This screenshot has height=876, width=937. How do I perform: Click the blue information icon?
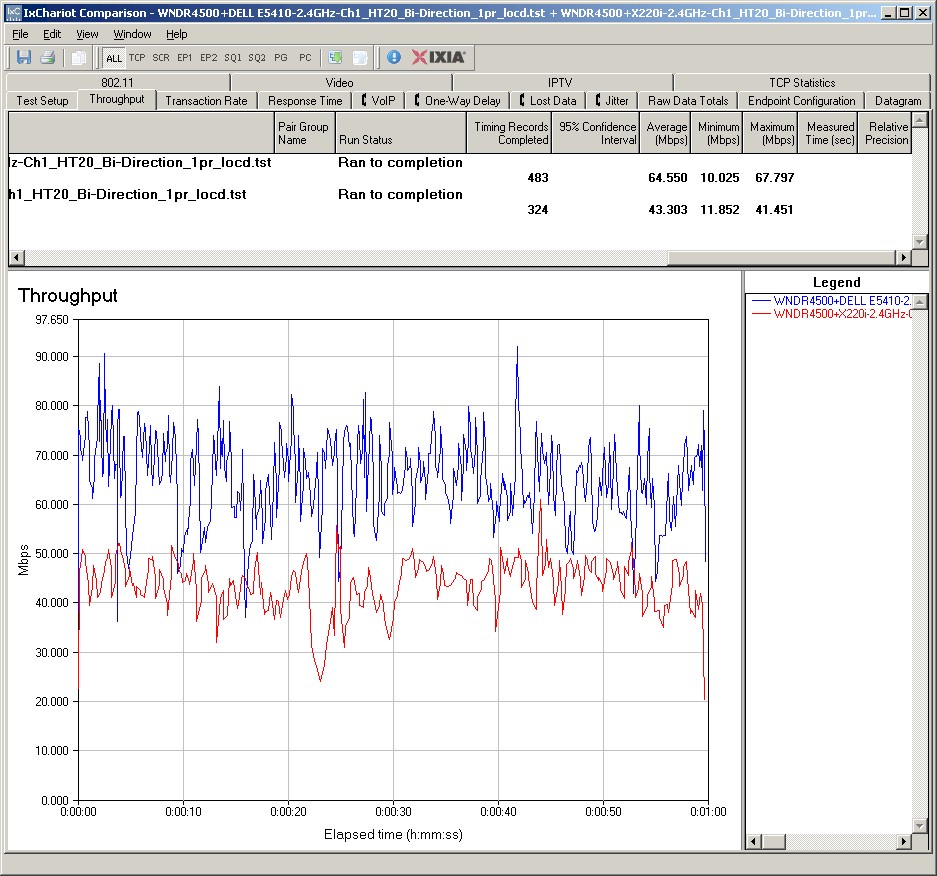[393, 57]
